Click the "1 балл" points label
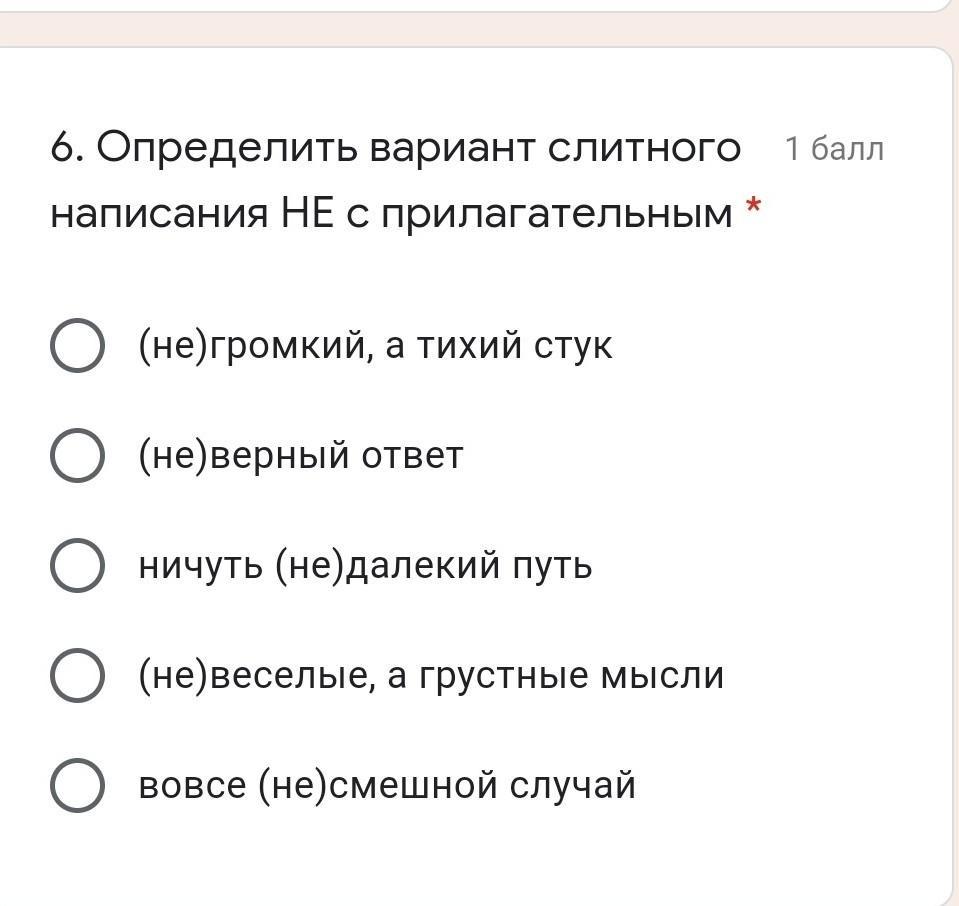Screen dimensions: 959x906 (x=834, y=149)
